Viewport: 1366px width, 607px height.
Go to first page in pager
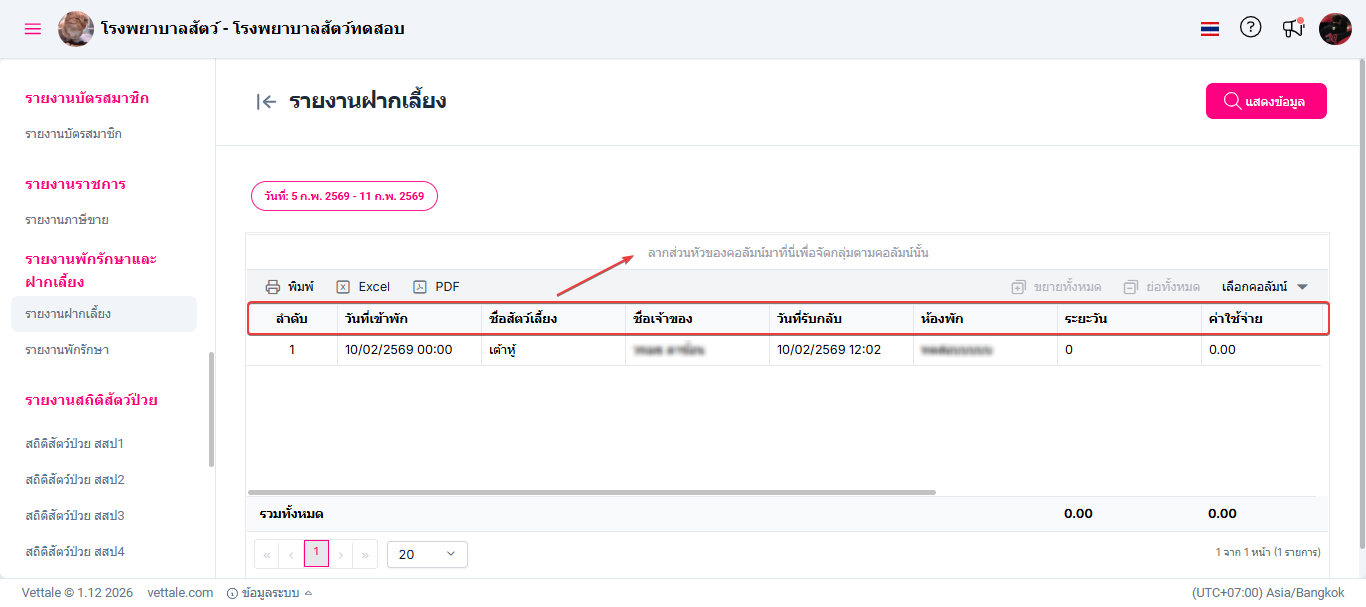(267, 554)
